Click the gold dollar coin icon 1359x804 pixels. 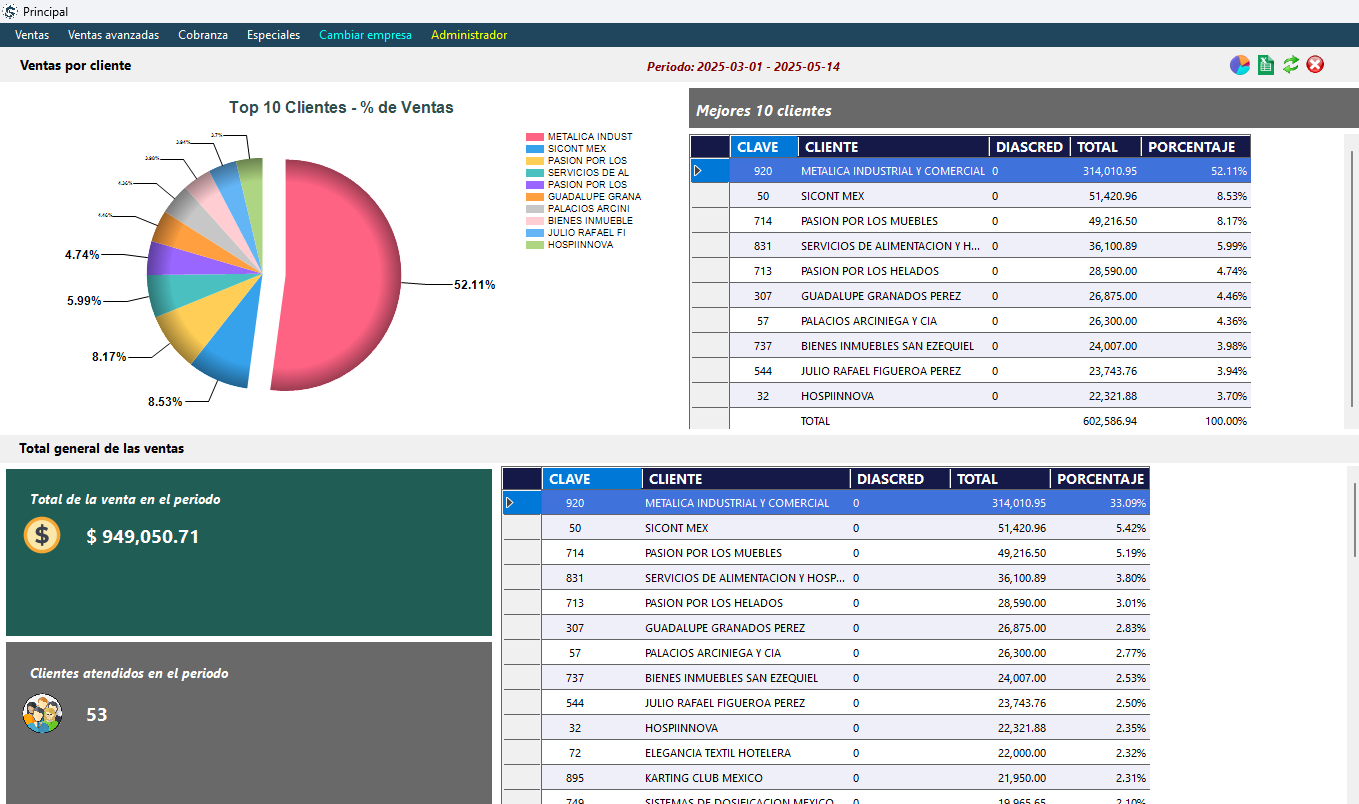click(42, 536)
